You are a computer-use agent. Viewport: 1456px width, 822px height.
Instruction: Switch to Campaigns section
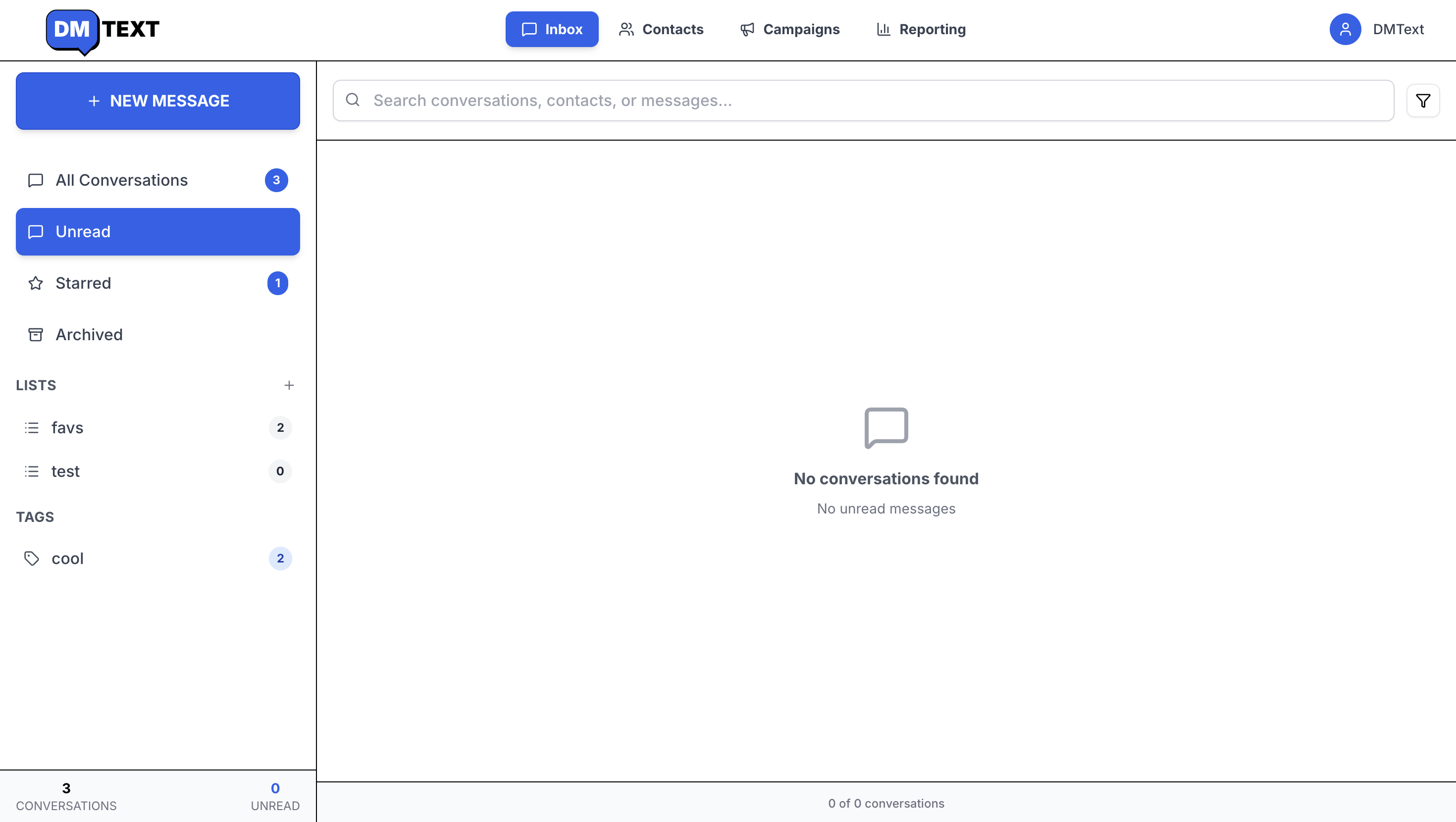click(x=789, y=29)
